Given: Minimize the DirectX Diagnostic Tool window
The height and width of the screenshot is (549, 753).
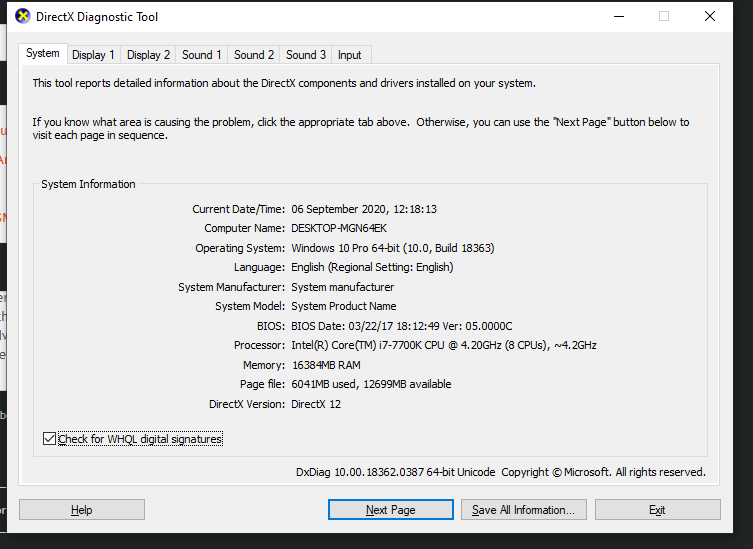Looking at the screenshot, I should (x=619, y=16).
